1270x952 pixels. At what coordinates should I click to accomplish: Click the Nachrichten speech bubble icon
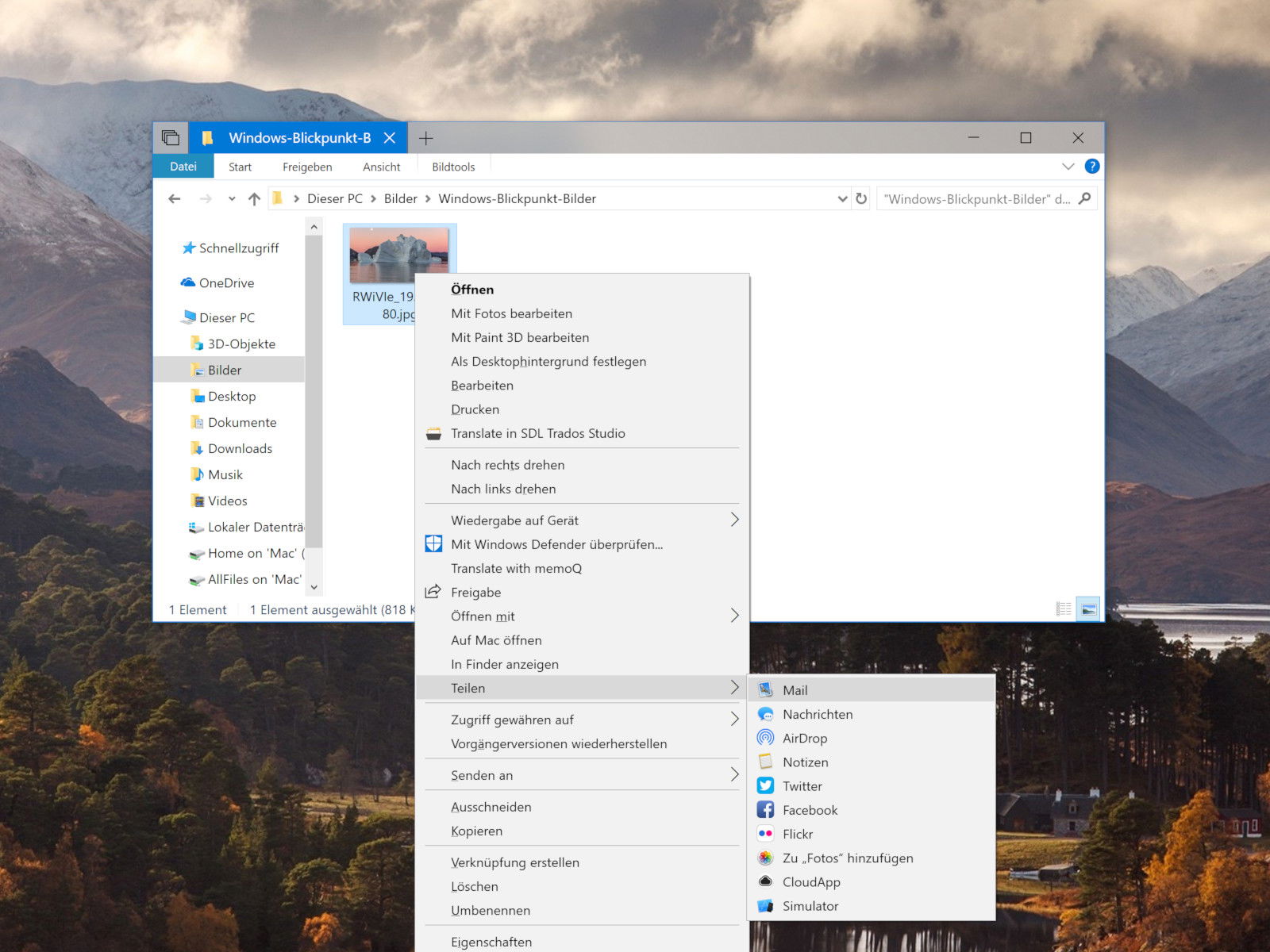pyautogui.click(x=765, y=714)
